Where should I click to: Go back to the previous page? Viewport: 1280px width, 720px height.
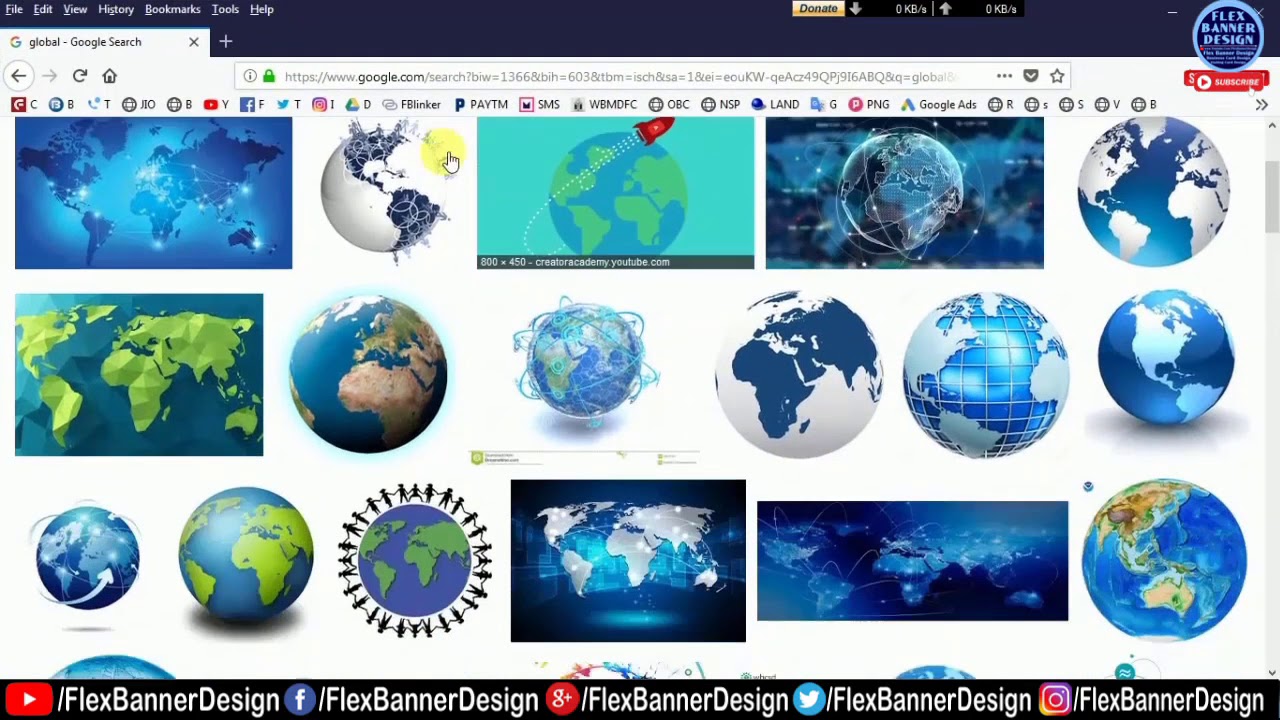[x=19, y=76]
